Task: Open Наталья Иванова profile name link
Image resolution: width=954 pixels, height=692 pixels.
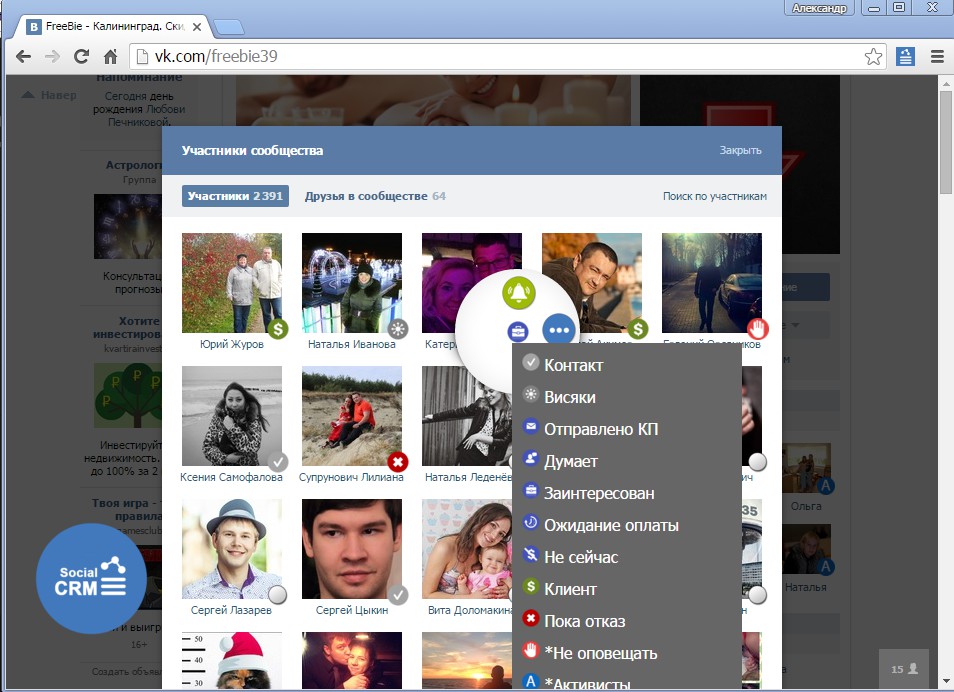Action: [352, 344]
